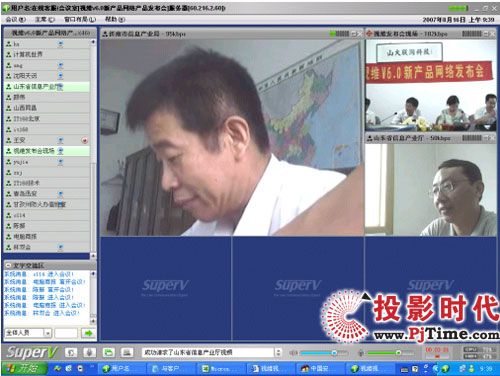
Task: Click the red recording timer display
Action: pyautogui.click(x=438, y=350)
